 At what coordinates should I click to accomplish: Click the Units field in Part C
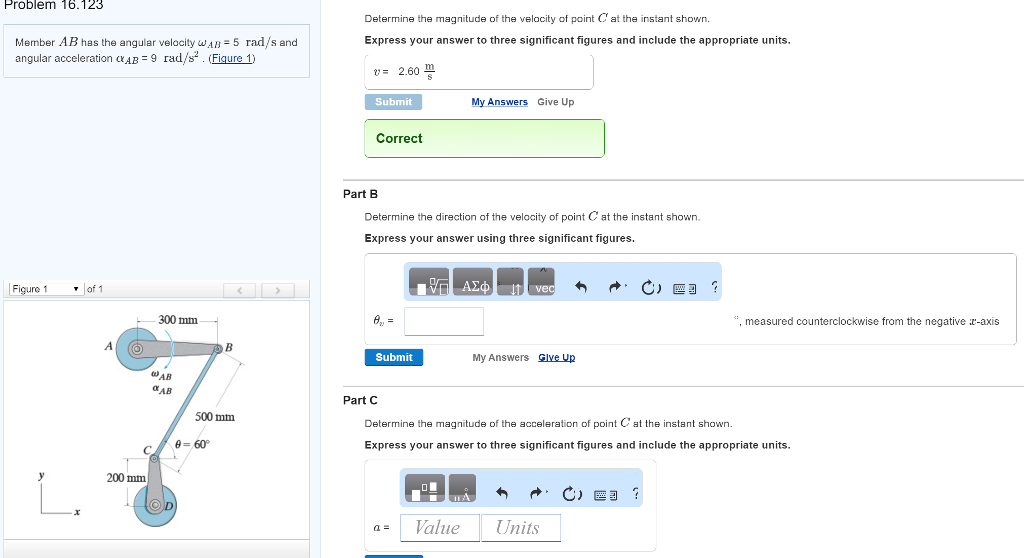pyautogui.click(x=520, y=528)
